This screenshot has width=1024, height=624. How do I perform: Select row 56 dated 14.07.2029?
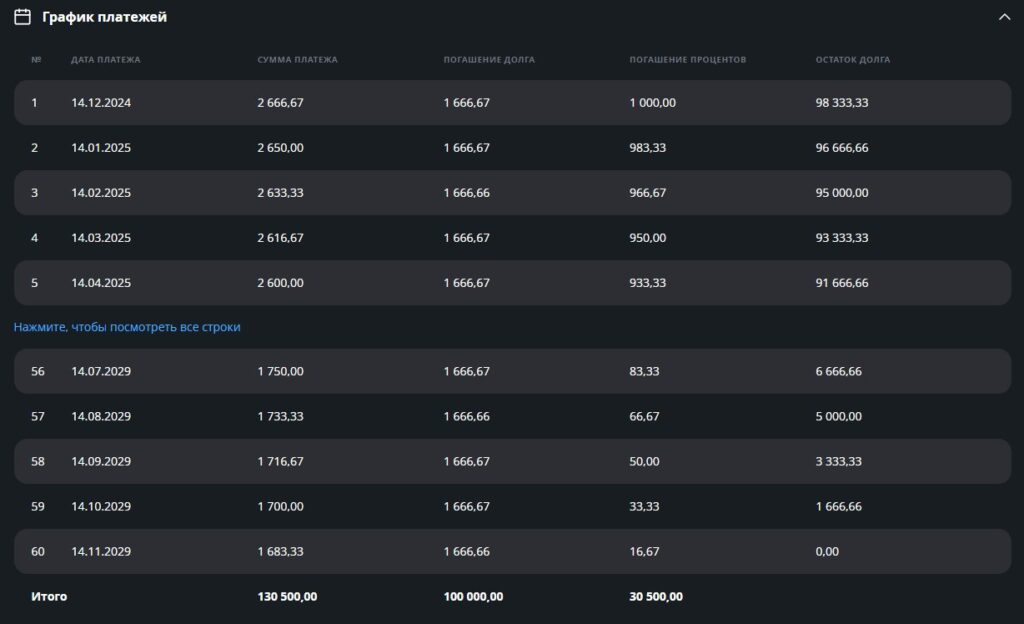pyautogui.click(x=101, y=371)
